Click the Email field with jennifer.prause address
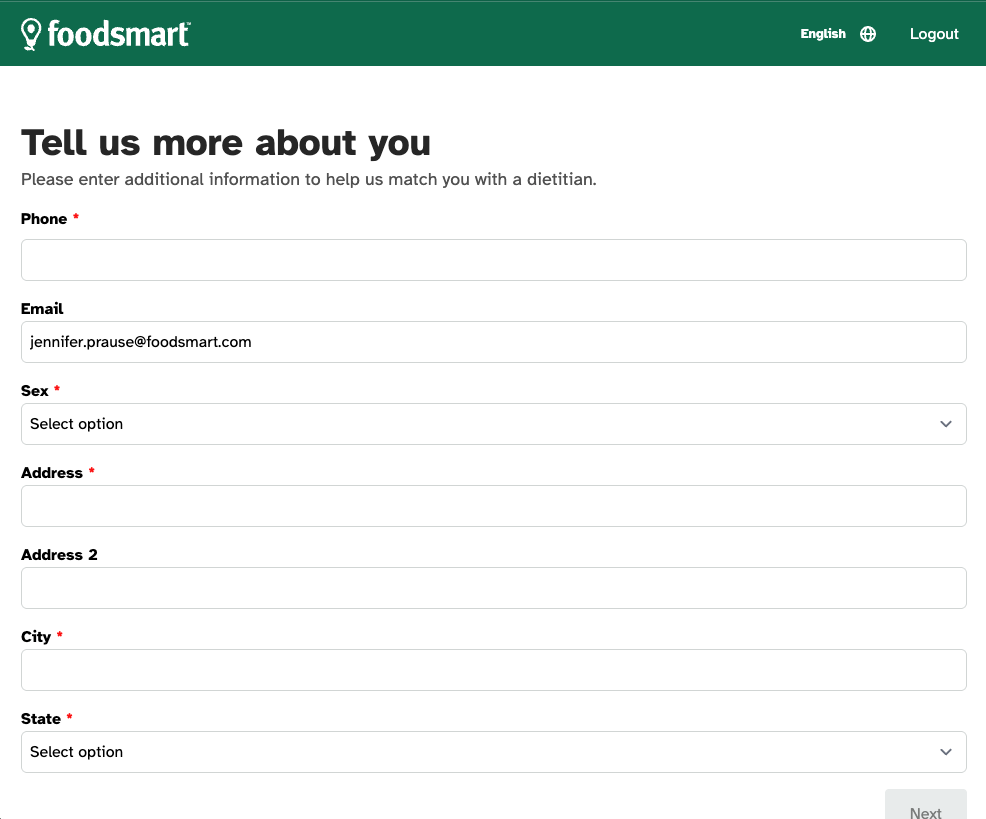Image resolution: width=986 pixels, height=819 pixels. (494, 342)
